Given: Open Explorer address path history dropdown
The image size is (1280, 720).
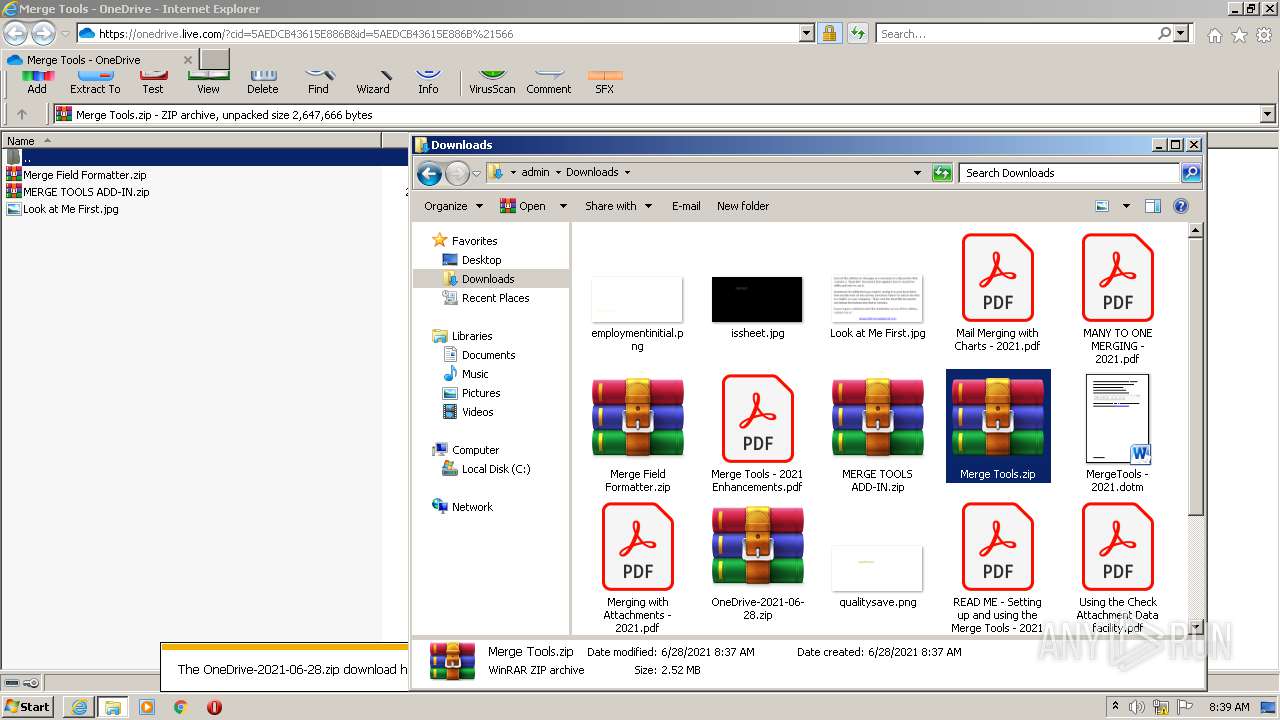Looking at the screenshot, I should click(917, 173).
